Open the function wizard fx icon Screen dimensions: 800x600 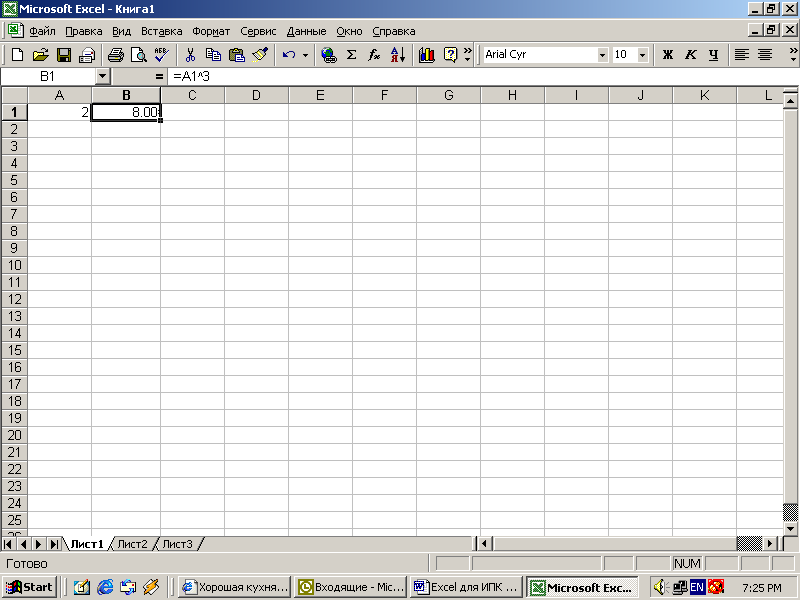coord(374,55)
